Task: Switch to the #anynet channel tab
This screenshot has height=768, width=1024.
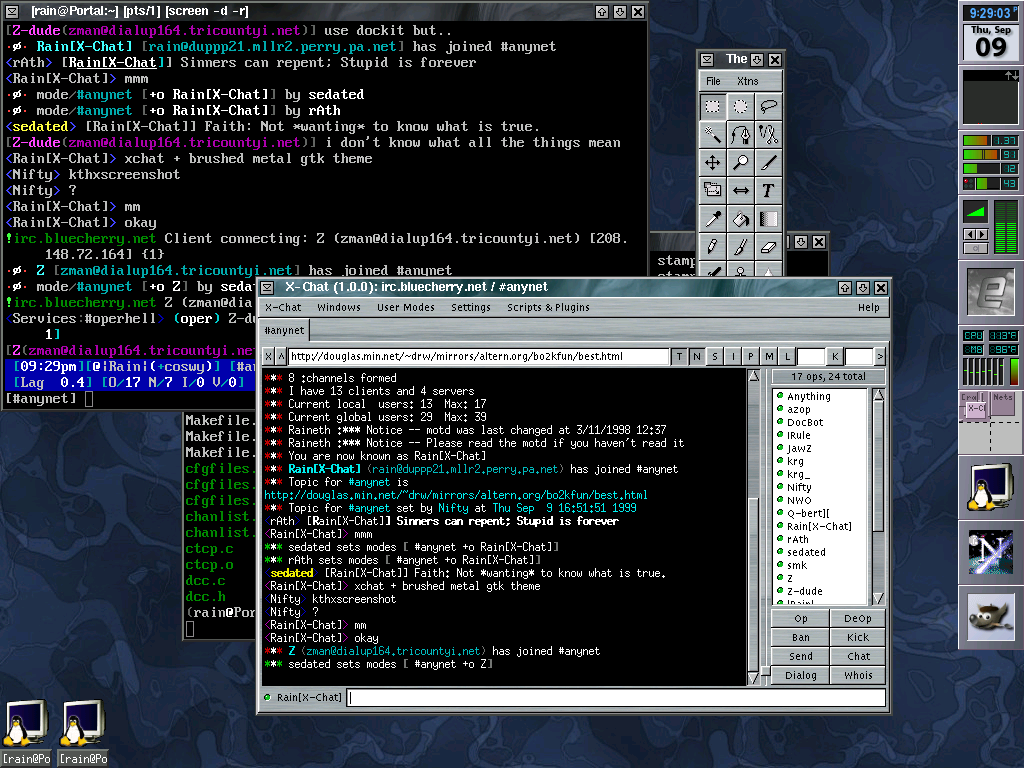Action: pyautogui.click(x=284, y=330)
